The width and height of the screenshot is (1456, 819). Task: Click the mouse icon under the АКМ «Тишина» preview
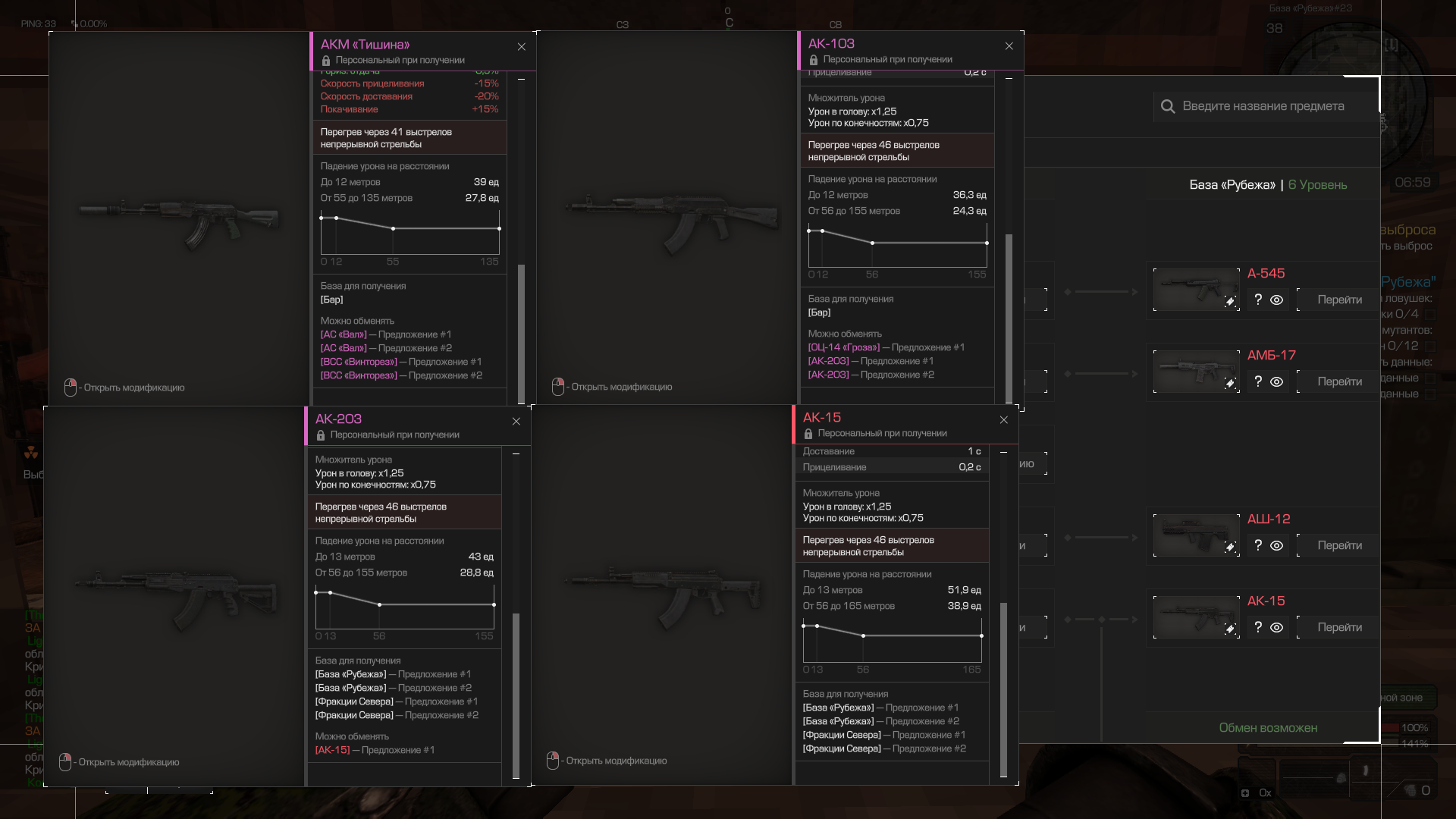(x=71, y=388)
